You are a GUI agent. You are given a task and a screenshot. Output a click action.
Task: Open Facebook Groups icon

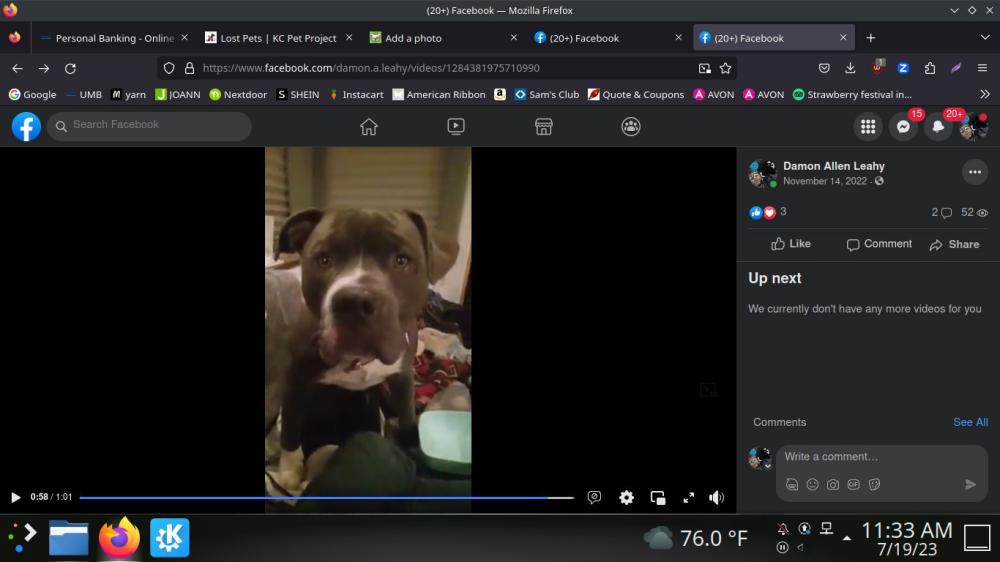[x=631, y=127]
